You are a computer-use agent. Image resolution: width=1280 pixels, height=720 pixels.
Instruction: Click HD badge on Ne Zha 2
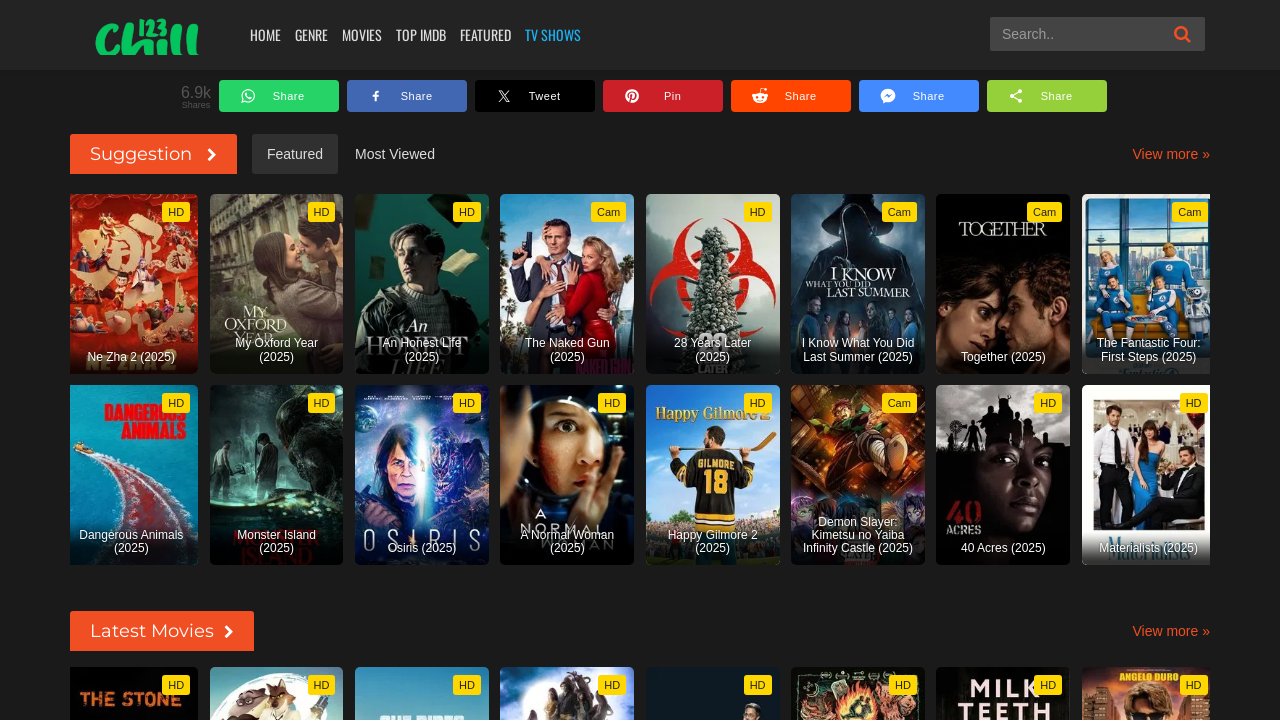[x=176, y=212]
